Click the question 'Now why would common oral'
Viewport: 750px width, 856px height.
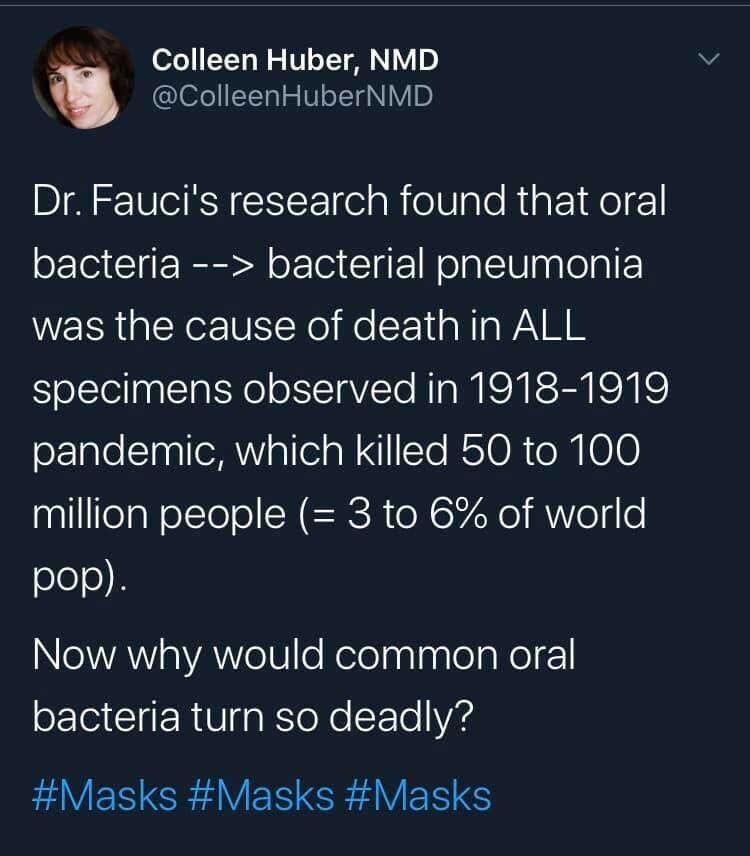(x=304, y=656)
